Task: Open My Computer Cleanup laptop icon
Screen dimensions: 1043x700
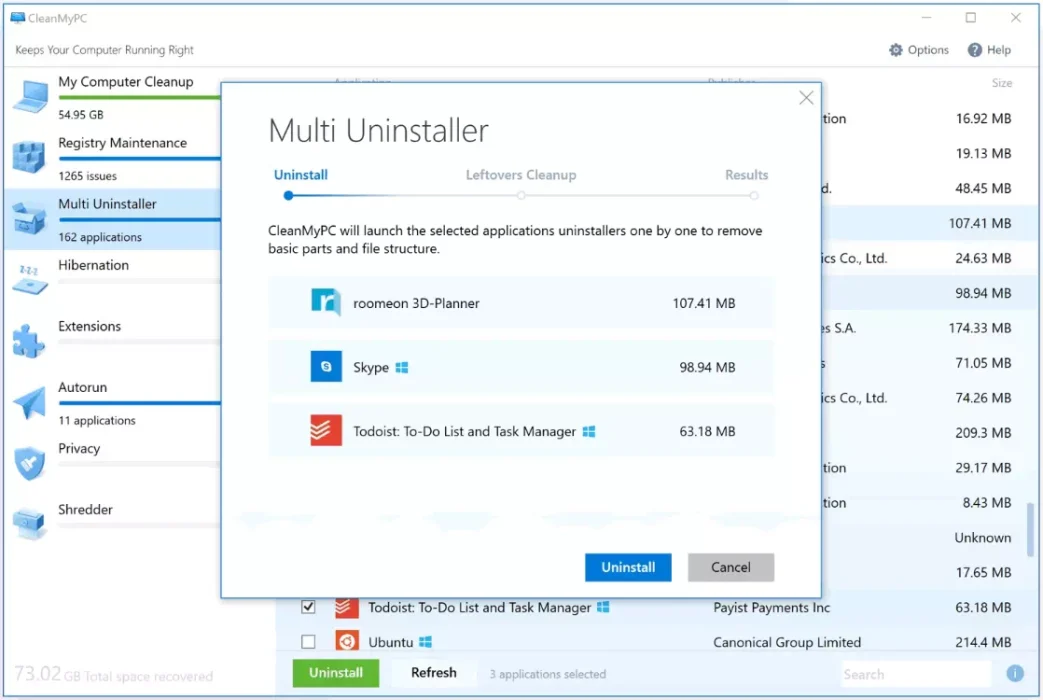Action: (30, 97)
